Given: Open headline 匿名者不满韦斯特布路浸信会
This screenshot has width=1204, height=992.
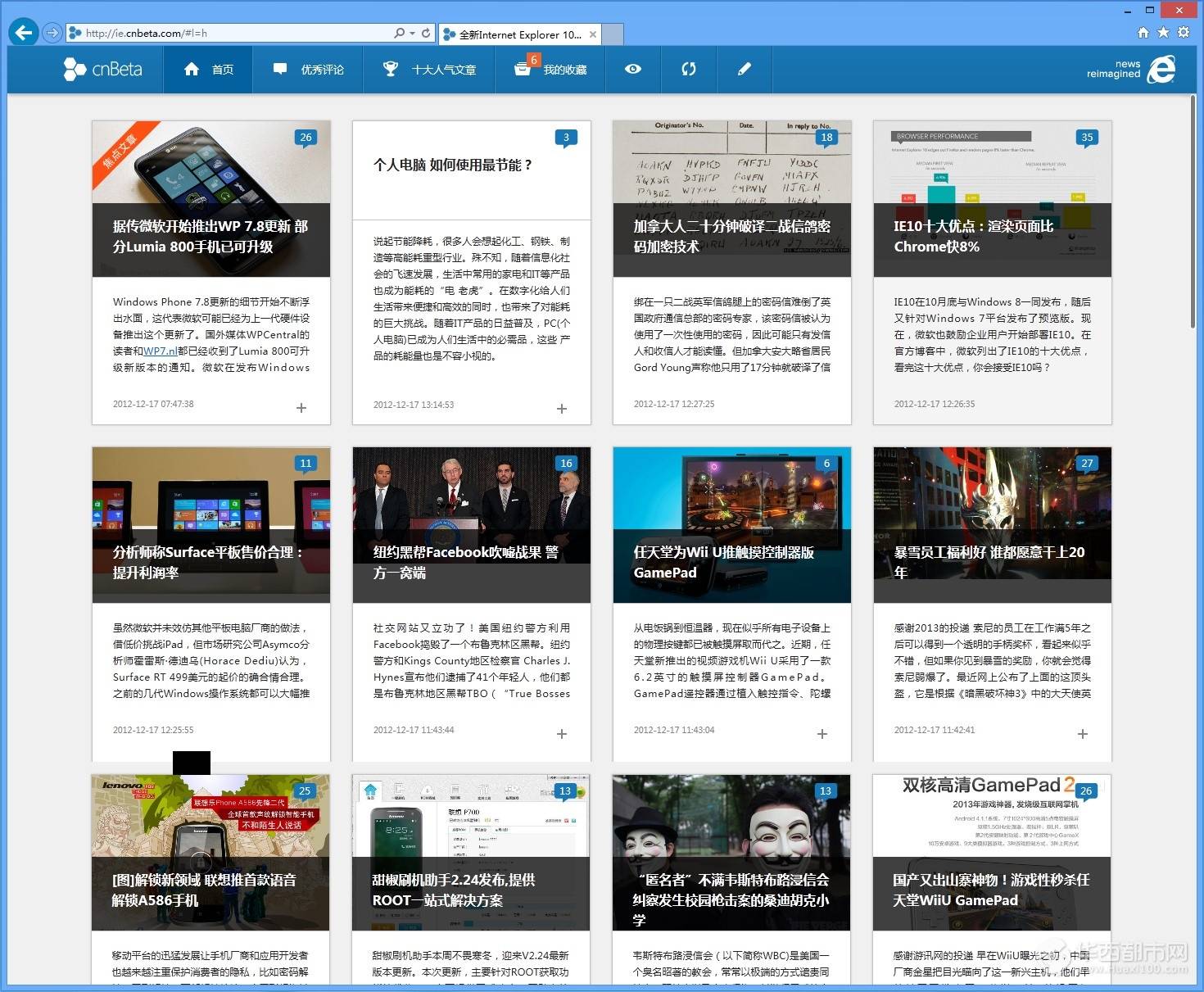Looking at the screenshot, I should point(731,899).
